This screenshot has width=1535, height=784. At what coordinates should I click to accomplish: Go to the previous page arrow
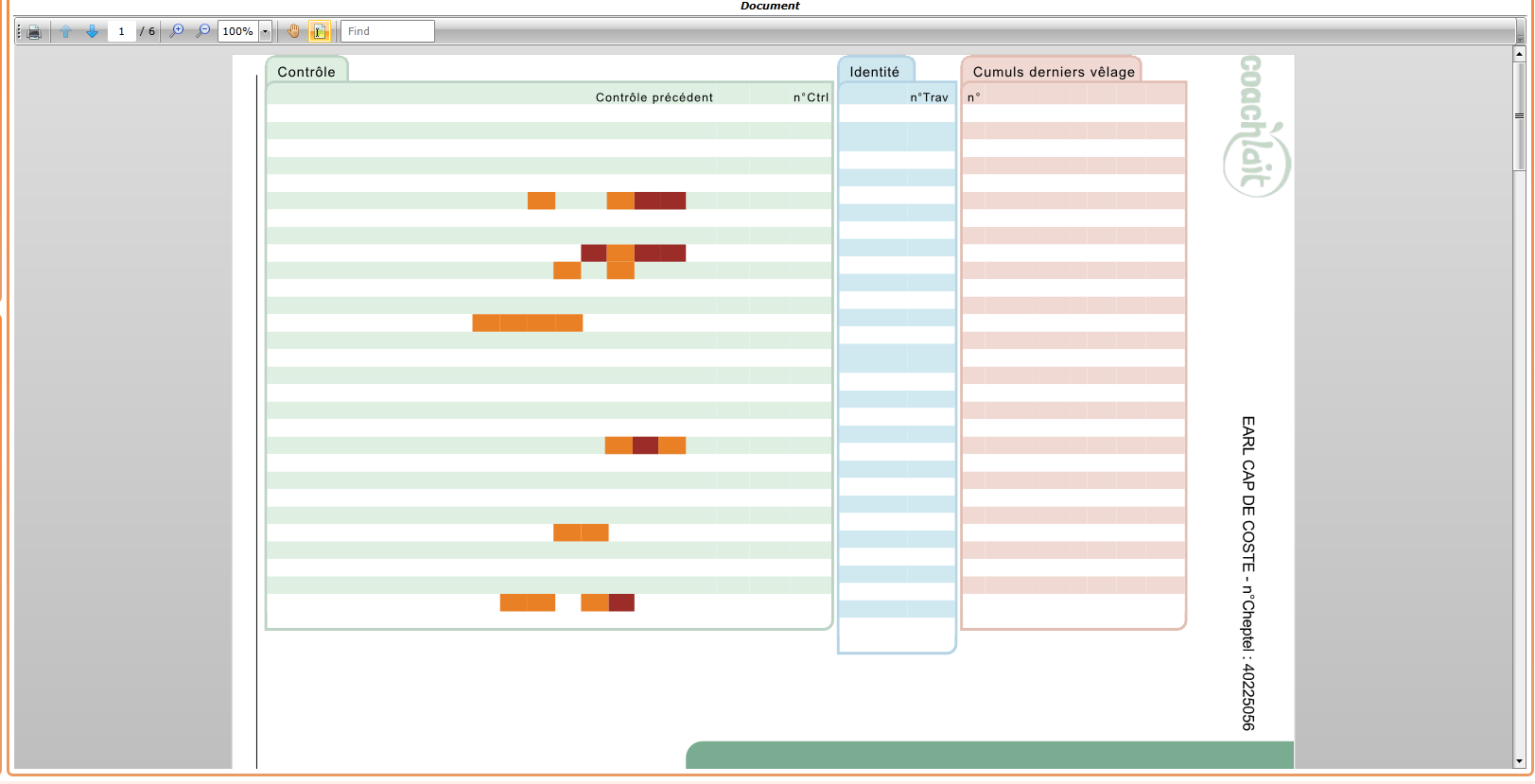(66, 31)
